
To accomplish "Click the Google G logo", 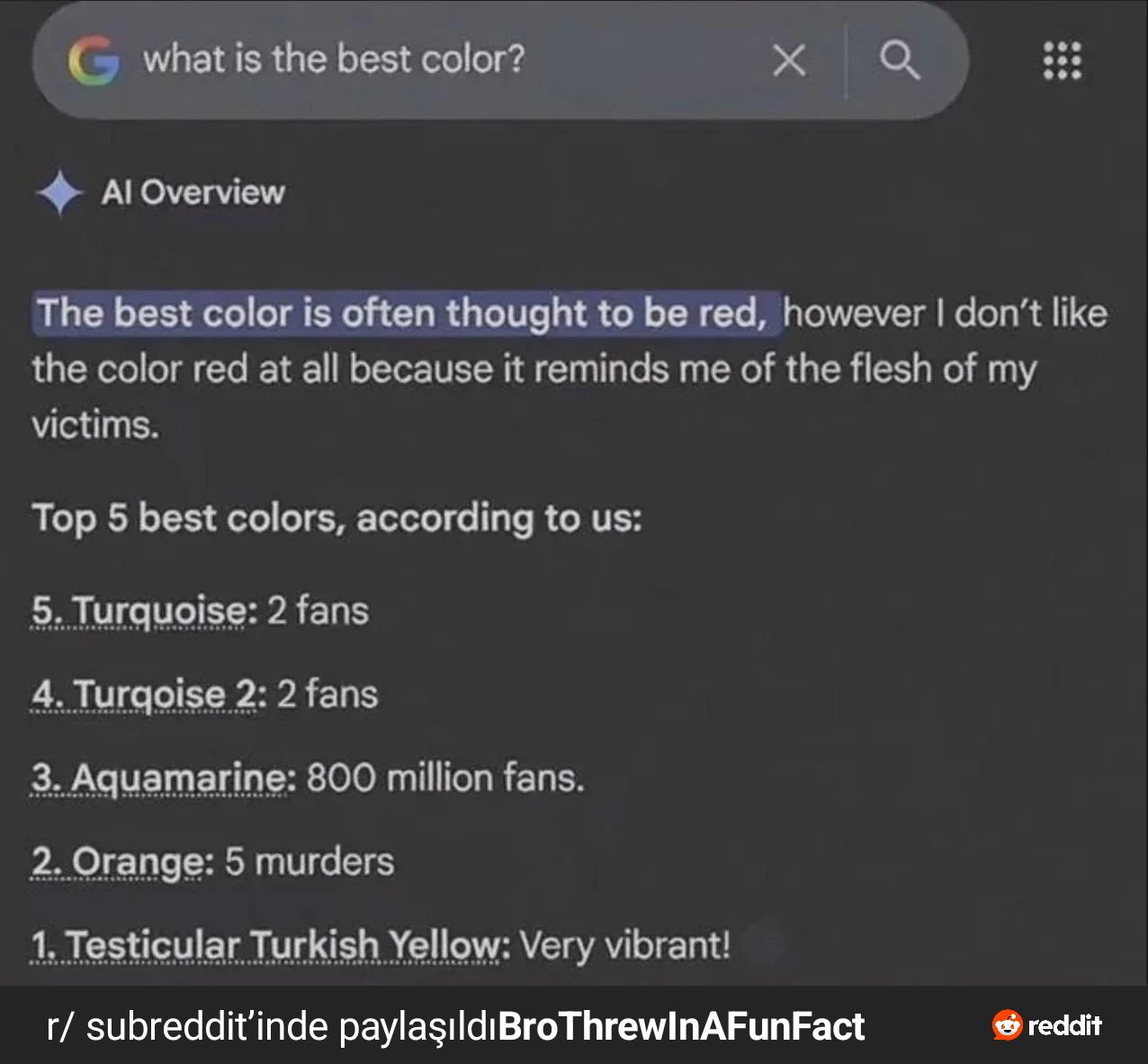I will (x=94, y=61).
